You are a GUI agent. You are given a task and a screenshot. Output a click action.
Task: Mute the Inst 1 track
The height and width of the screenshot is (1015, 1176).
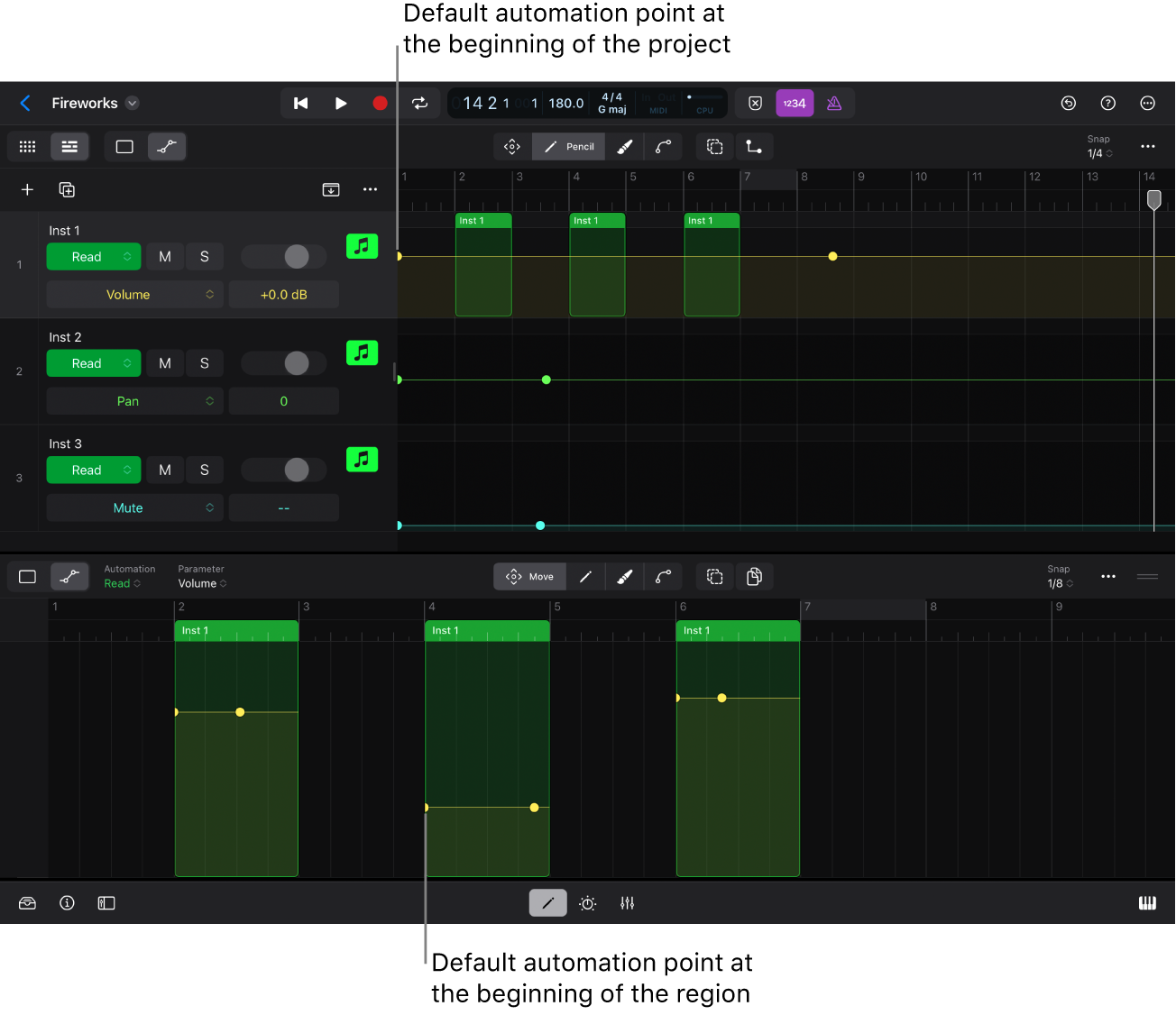pos(165,257)
